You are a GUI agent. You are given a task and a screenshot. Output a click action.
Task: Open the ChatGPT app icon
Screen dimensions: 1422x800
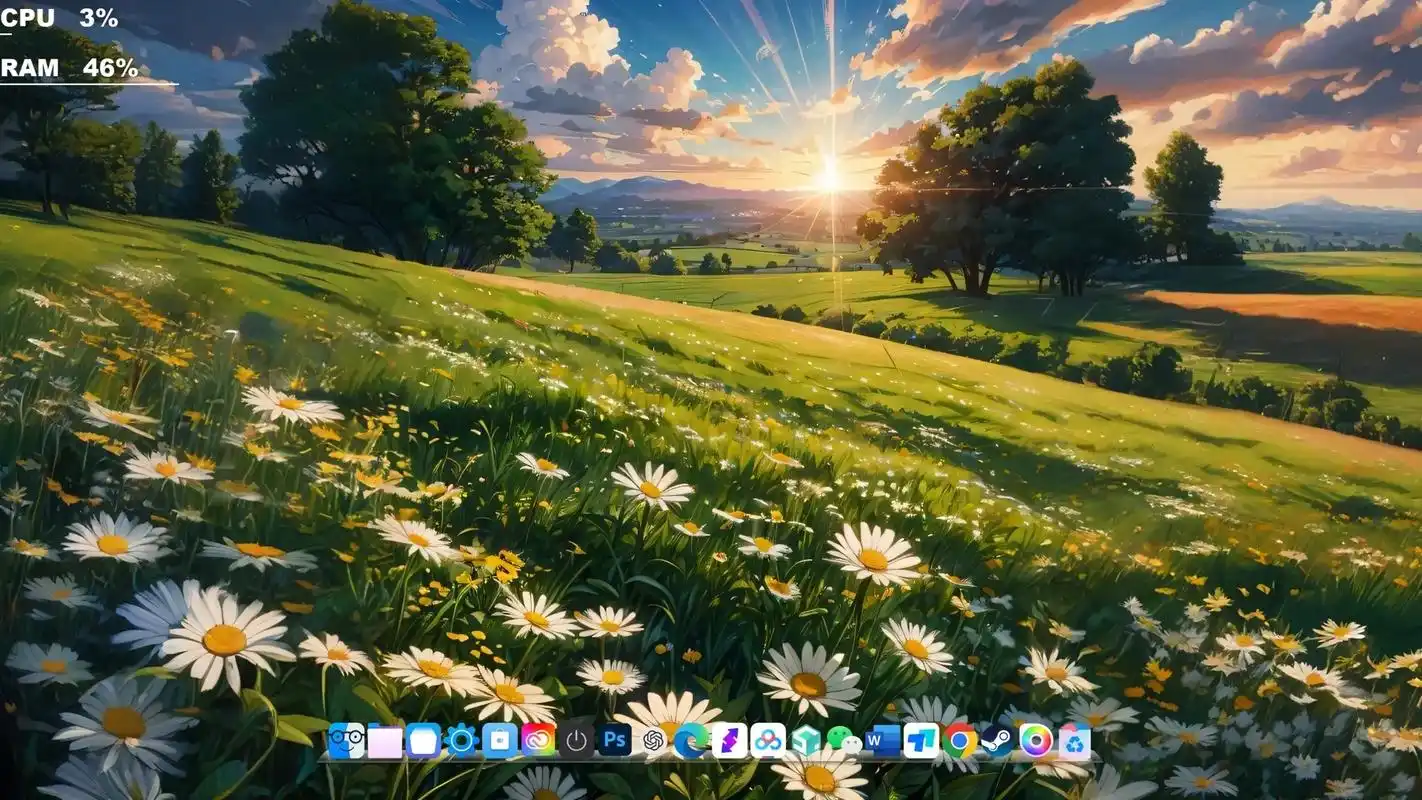(653, 741)
